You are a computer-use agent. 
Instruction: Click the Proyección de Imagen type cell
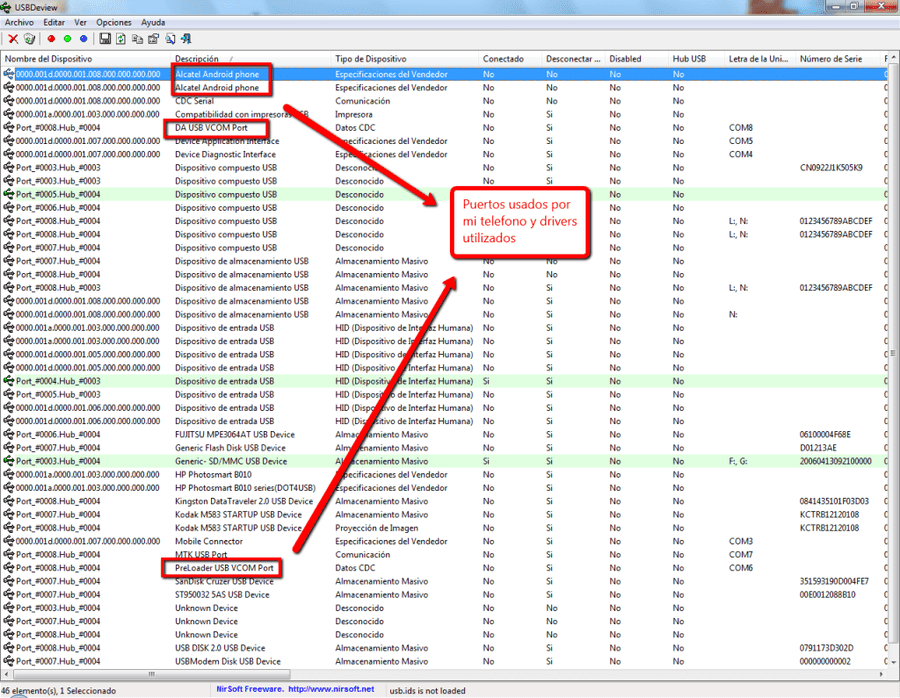coord(377,528)
